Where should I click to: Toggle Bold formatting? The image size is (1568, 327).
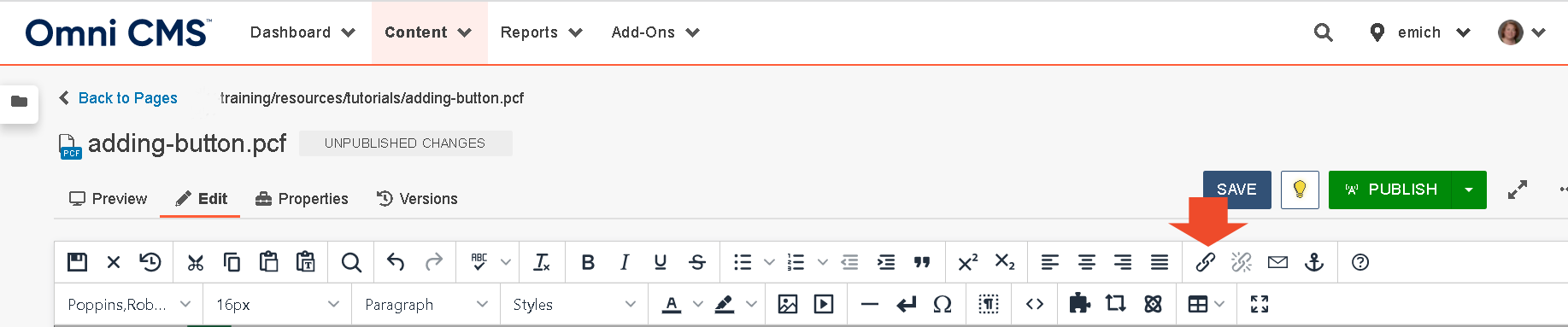point(588,262)
